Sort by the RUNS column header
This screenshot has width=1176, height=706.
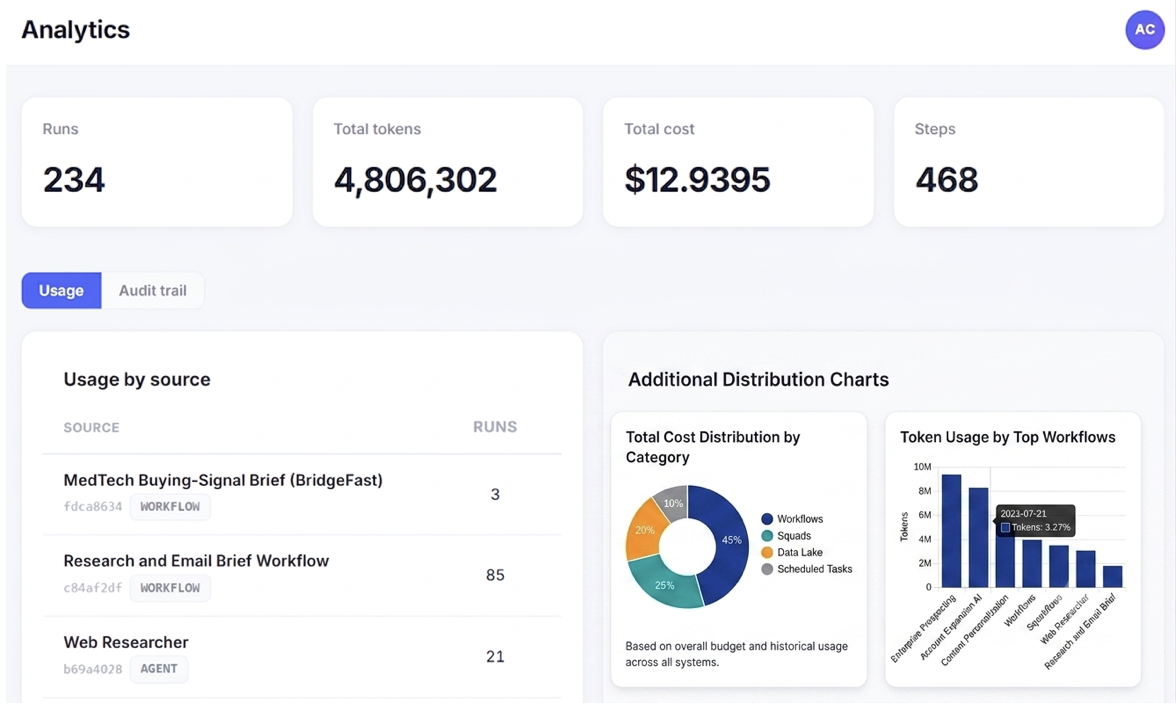point(495,427)
